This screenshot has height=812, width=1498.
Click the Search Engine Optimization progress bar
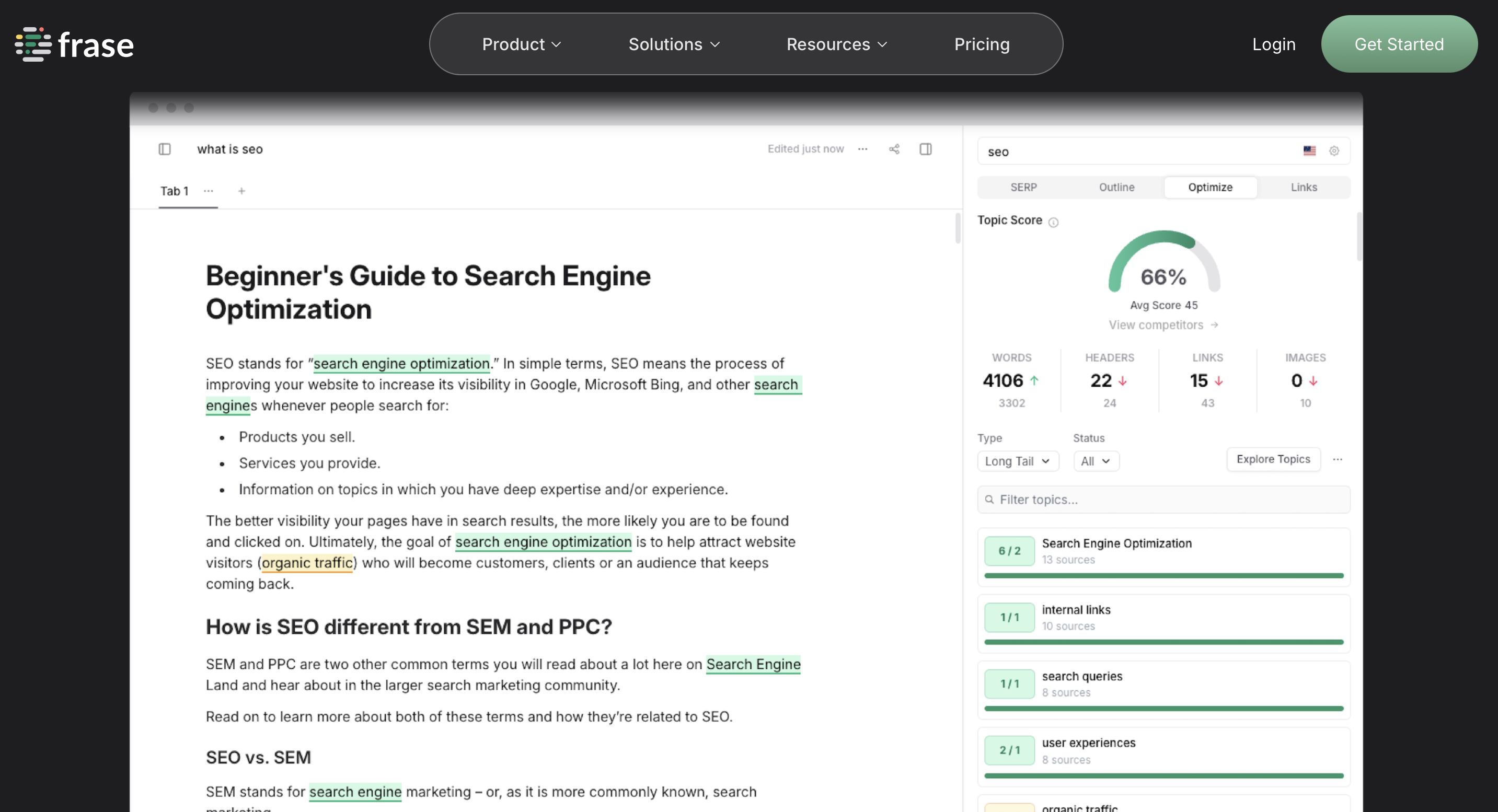pos(1163,575)
